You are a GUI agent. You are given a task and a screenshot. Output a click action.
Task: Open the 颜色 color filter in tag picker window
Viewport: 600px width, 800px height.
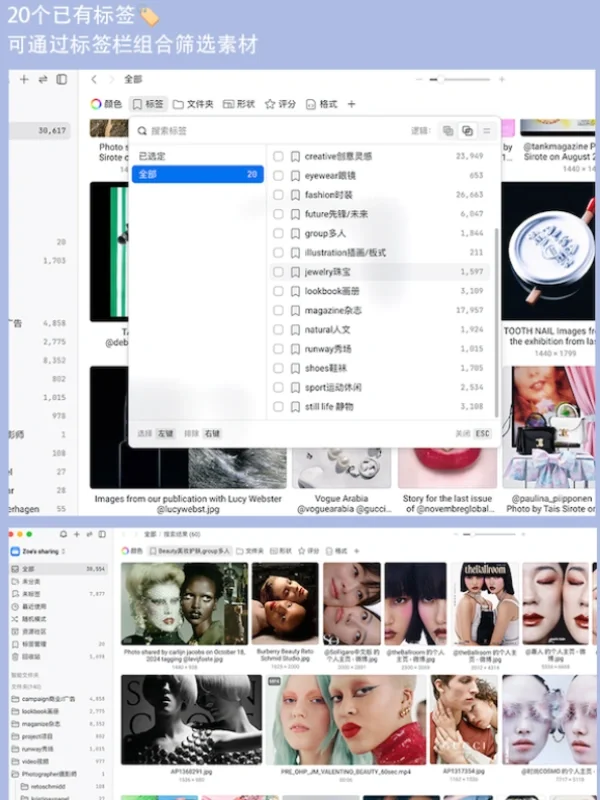coord(106,104)
